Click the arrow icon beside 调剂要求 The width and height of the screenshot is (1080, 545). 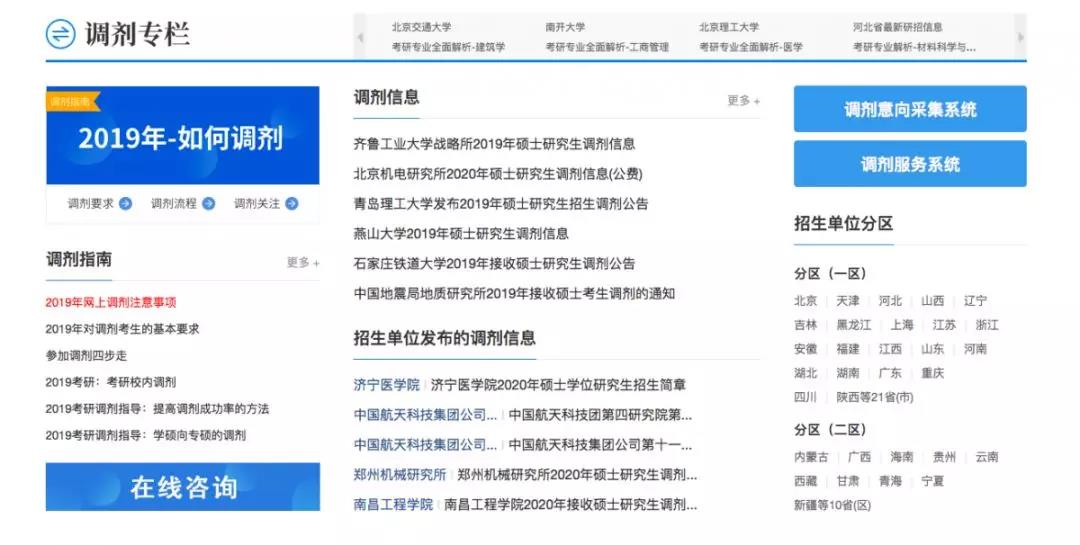[x=125, y=203]
